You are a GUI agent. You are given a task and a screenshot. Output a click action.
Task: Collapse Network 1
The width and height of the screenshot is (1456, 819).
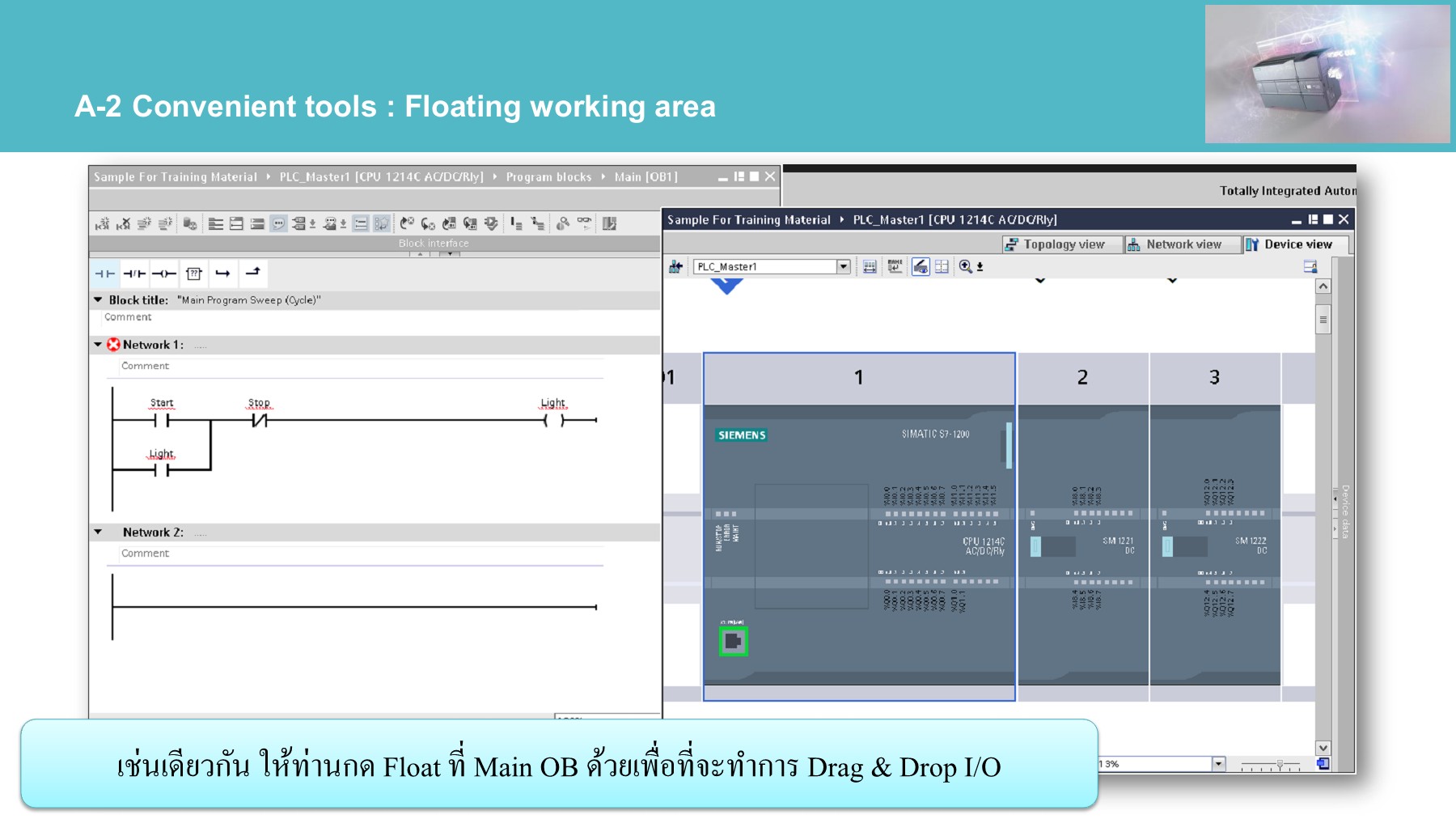96,344
